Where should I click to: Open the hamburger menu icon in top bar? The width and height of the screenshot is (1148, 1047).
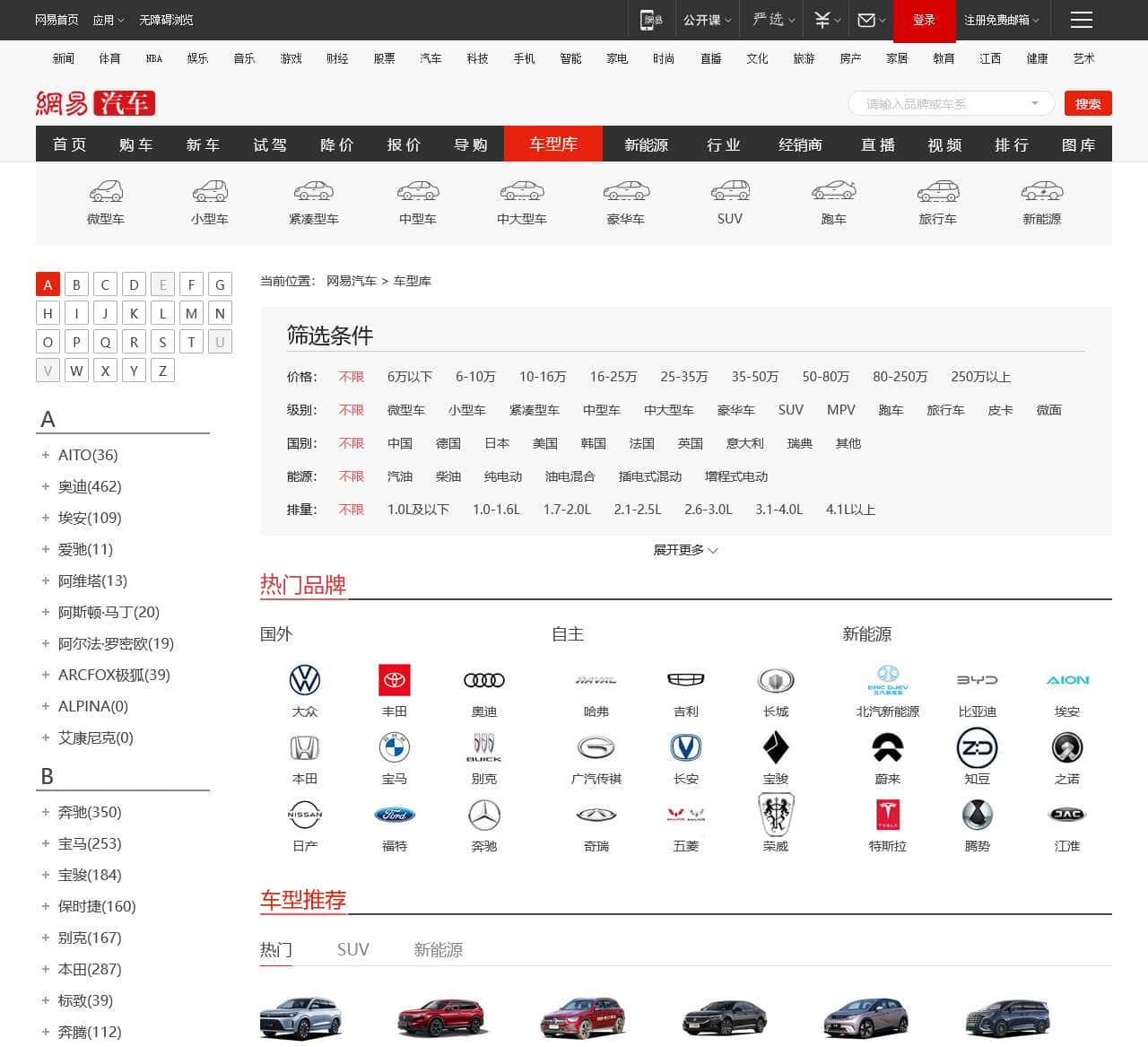point(1082,20)
